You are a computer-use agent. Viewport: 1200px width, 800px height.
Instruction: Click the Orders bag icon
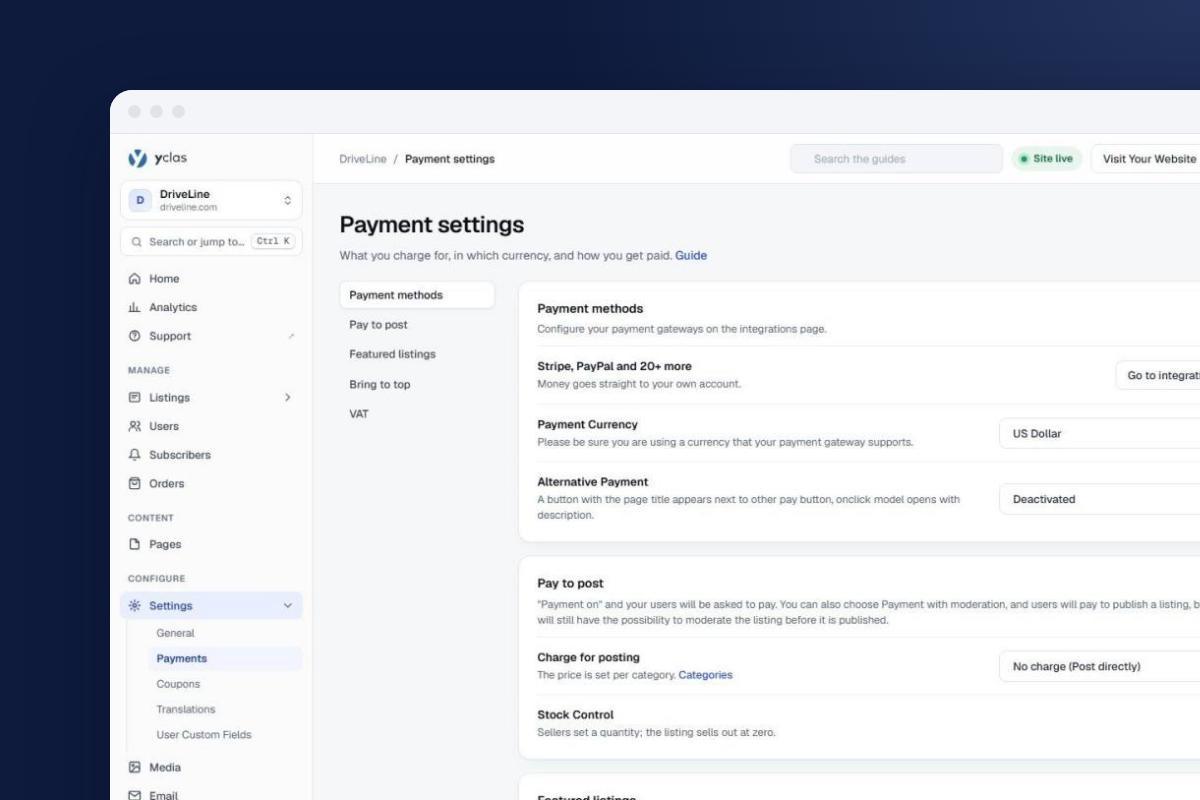[x=135, y=484]
